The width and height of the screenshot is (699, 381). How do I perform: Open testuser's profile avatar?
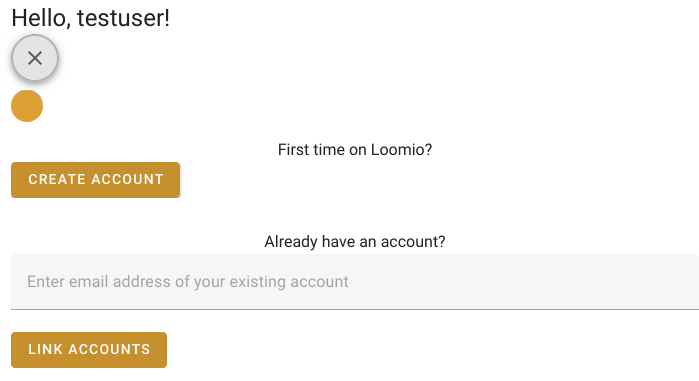pos(27,106)
